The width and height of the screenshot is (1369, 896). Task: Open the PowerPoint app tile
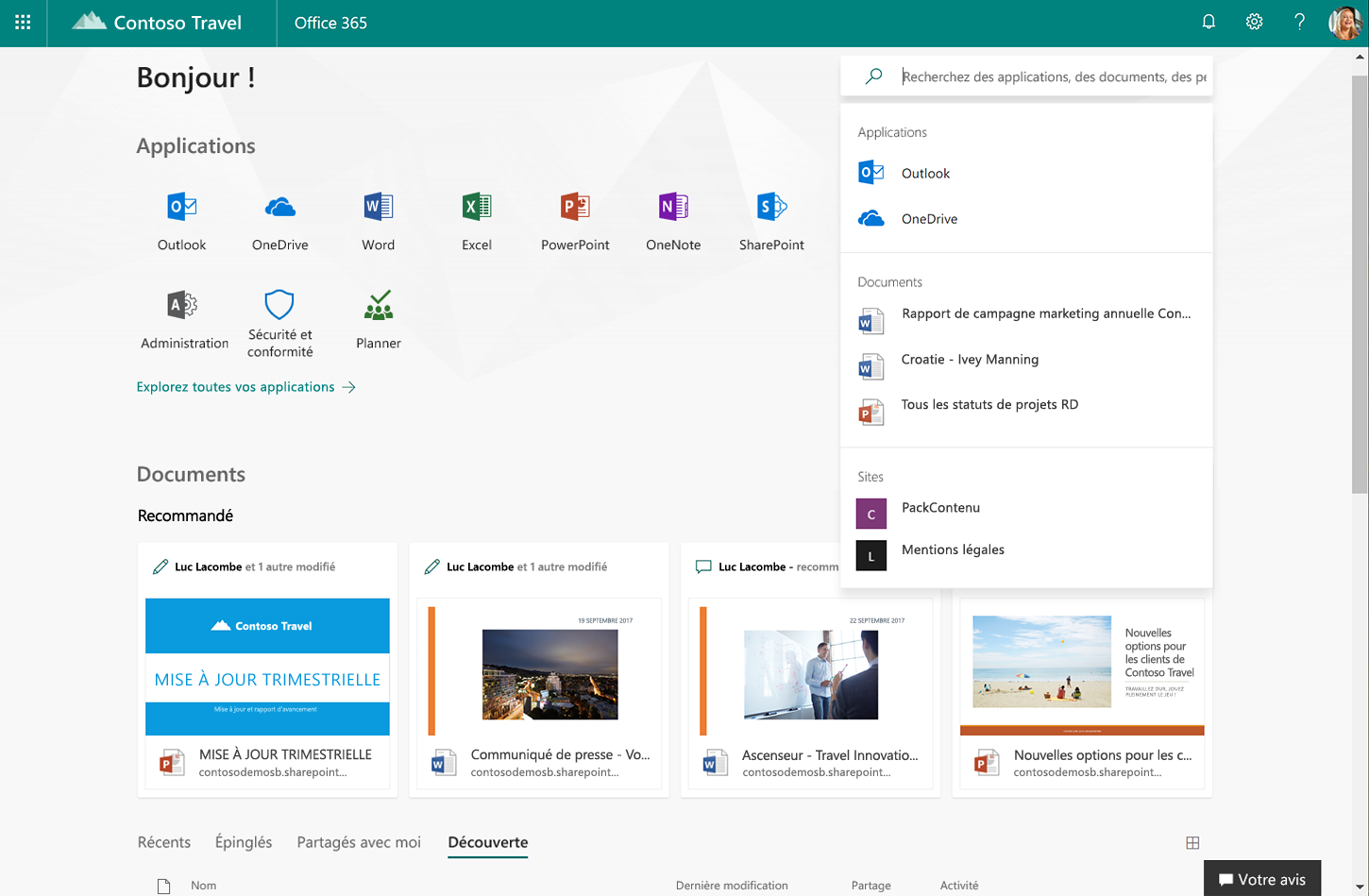575,221
